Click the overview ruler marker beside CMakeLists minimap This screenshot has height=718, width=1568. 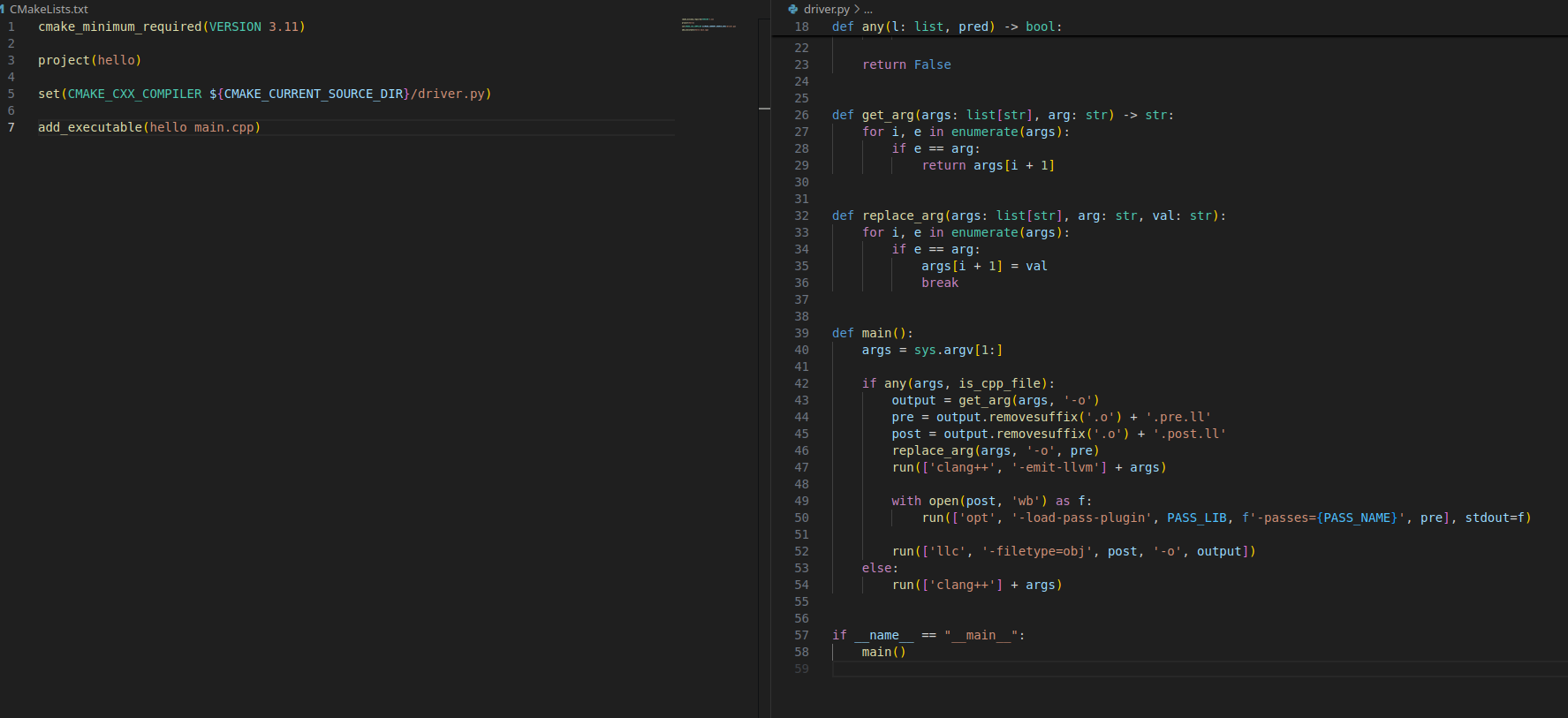point(764,108)
